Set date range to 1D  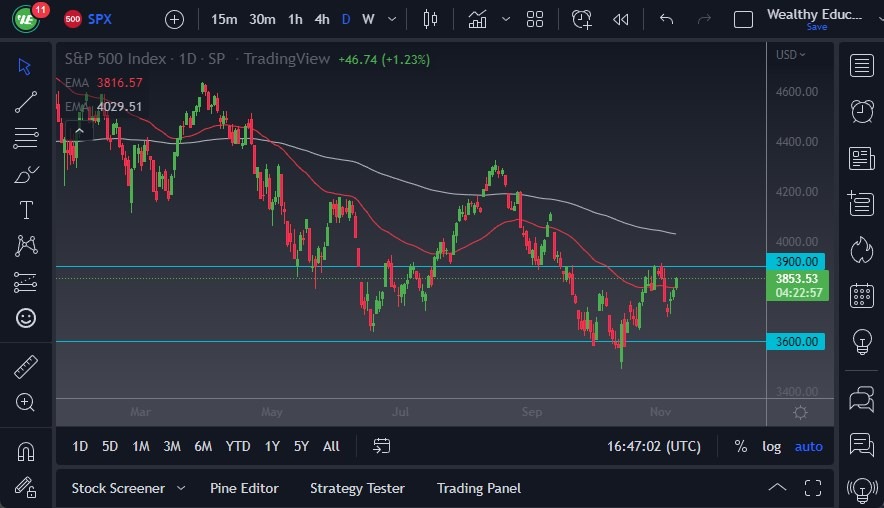click(79, 447)
